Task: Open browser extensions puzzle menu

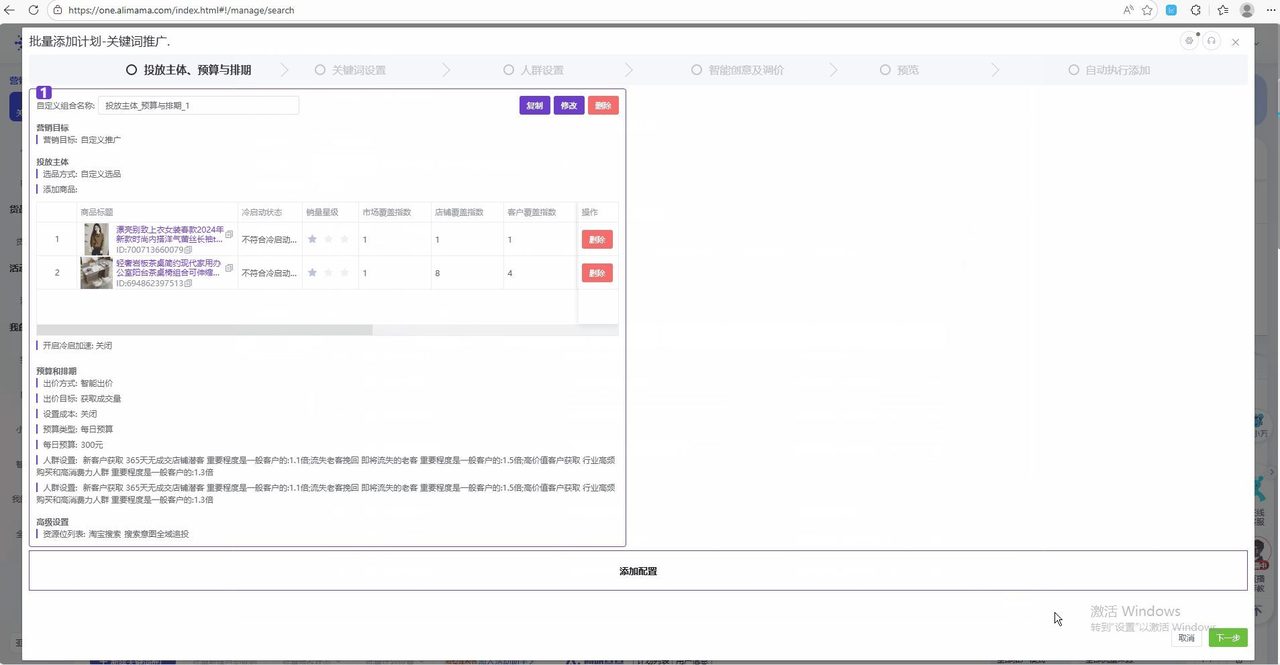Action: (1196, 10)
